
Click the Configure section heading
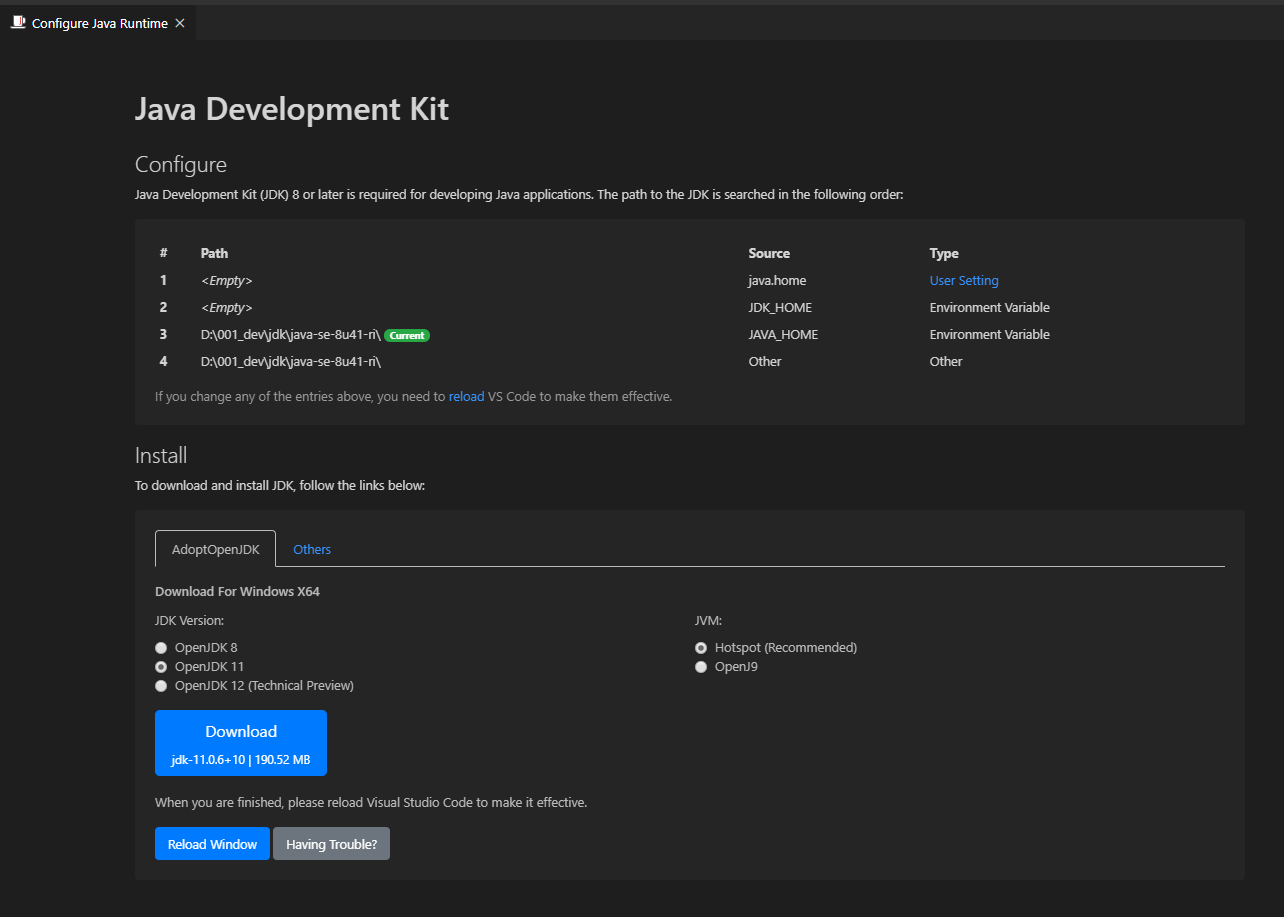(181, 165)
